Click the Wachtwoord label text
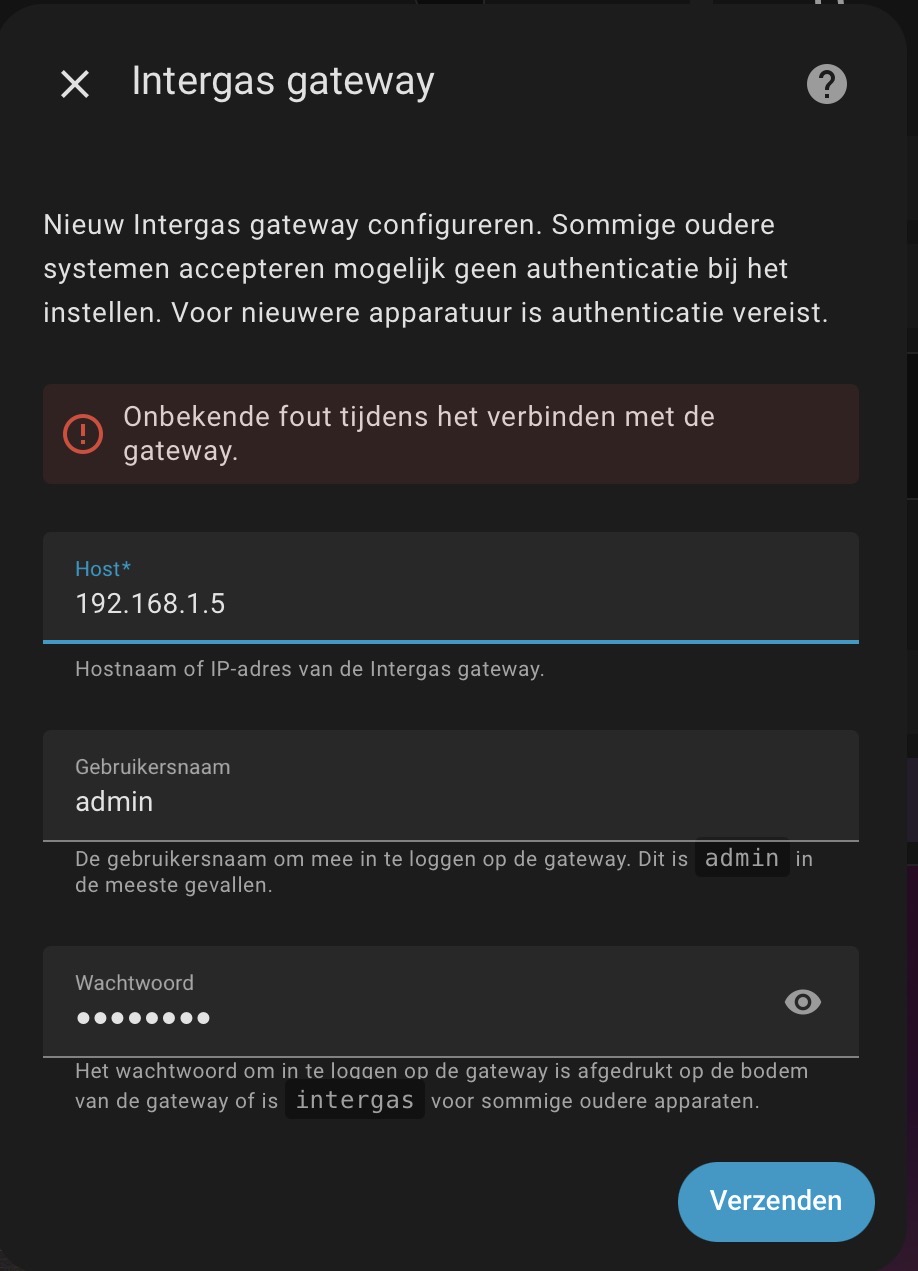Image resolution: width=918 pixels, height=1271 pixels. [x=135, y=982]
